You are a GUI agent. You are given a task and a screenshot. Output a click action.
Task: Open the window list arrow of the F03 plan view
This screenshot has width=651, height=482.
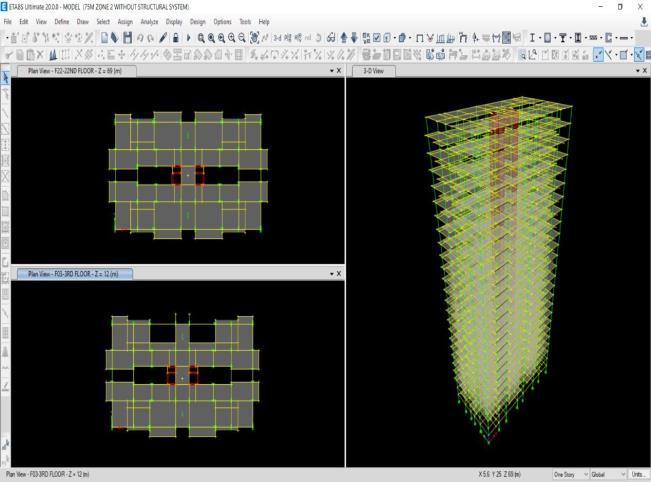332,274
